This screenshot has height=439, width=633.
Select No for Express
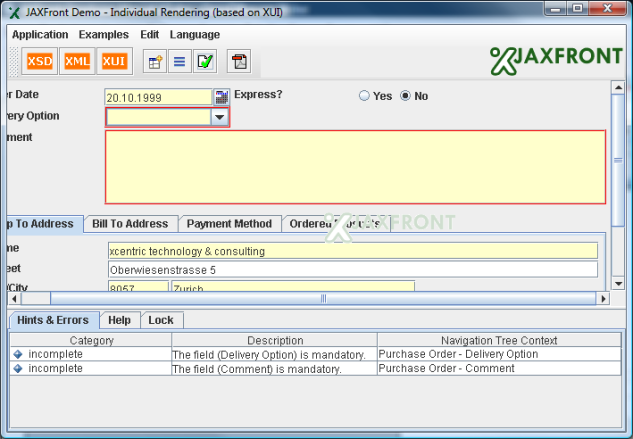[406, 97]
